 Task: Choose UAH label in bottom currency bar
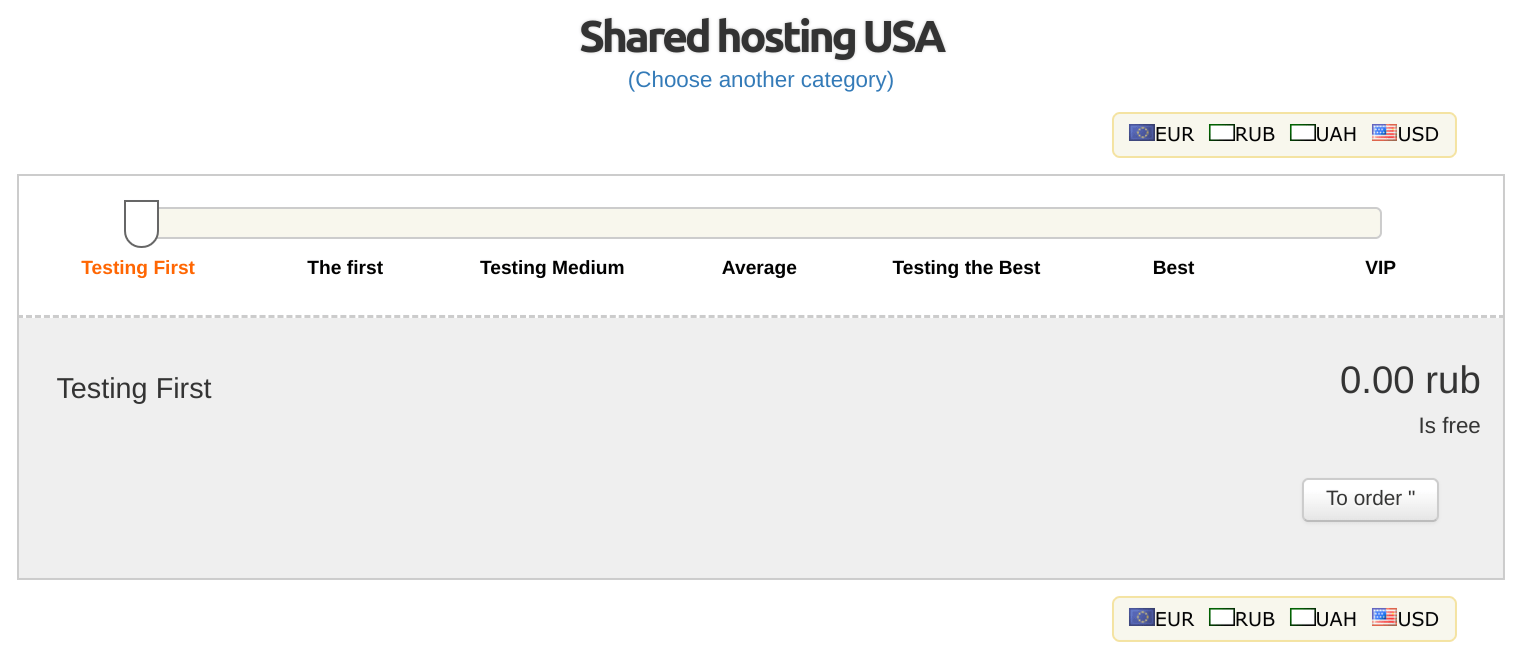(x=1336, y=619)
